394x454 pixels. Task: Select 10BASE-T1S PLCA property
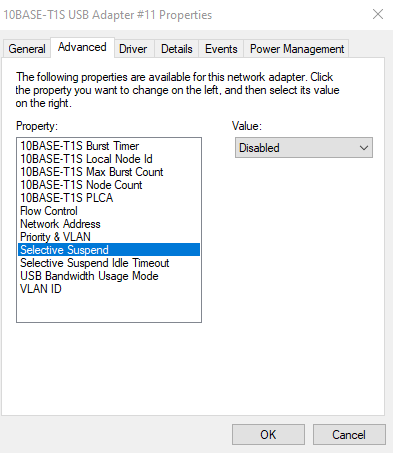(x=109, y=198)
